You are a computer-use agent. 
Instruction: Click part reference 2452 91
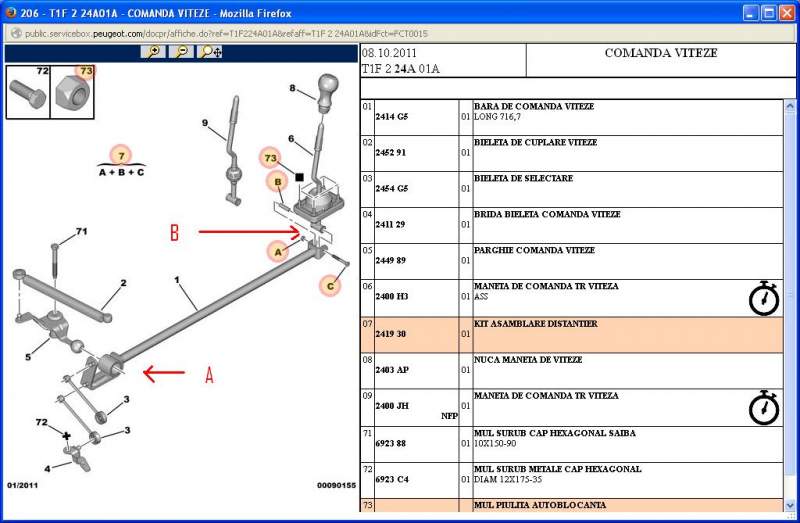(x=390, y=153)
